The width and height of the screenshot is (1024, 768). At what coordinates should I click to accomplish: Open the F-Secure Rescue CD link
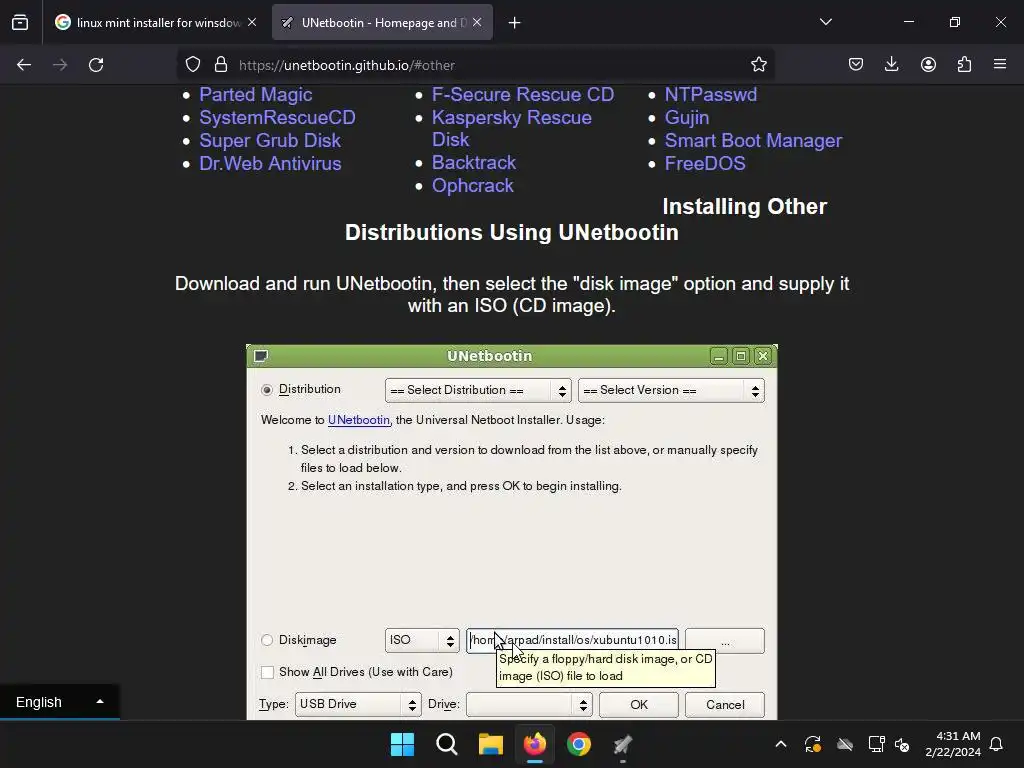point(522,95)
